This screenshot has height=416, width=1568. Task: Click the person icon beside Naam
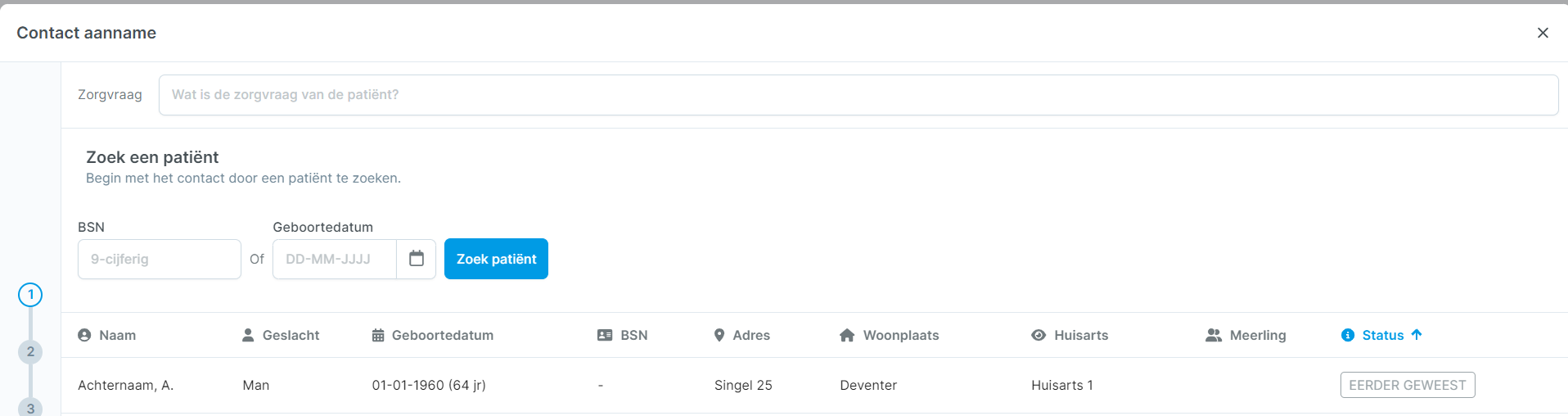click(84, 335)
